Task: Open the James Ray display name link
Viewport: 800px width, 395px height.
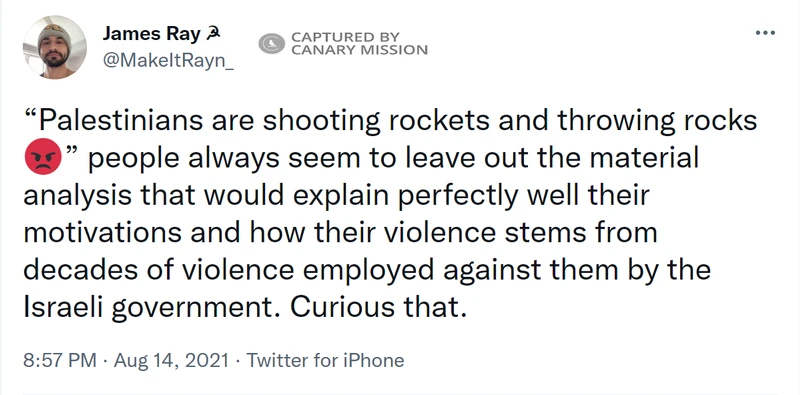Action: pyautogui.click(x=152, y=34)
